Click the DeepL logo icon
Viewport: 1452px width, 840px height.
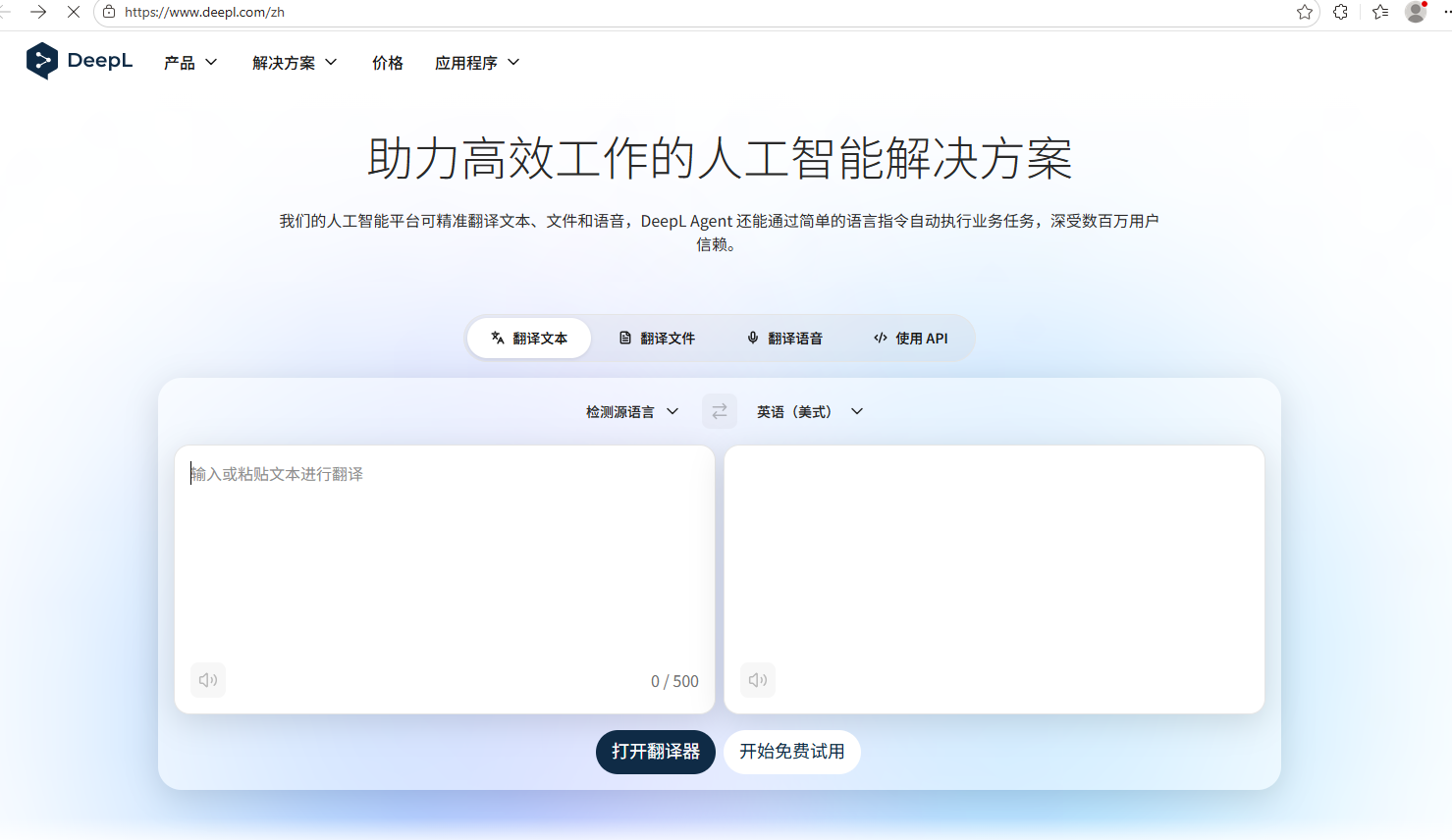[x=41, y=61]
